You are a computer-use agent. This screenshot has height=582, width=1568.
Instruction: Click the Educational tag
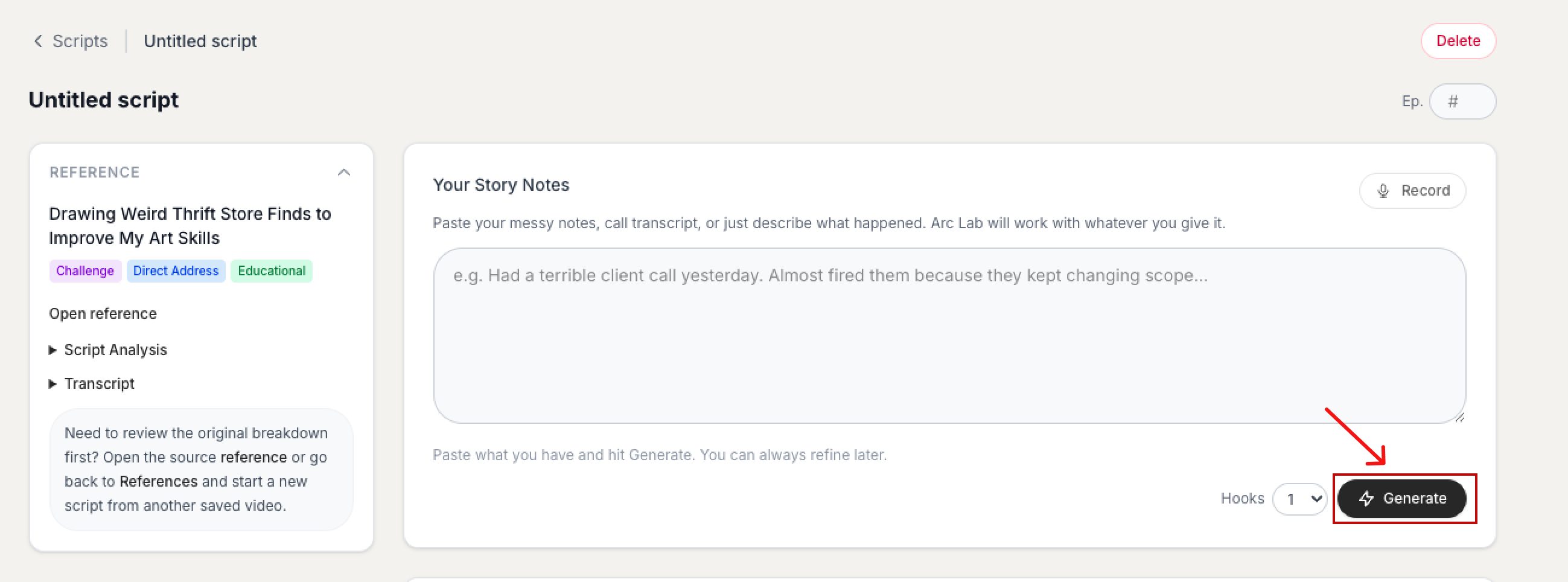click(272, 271)
